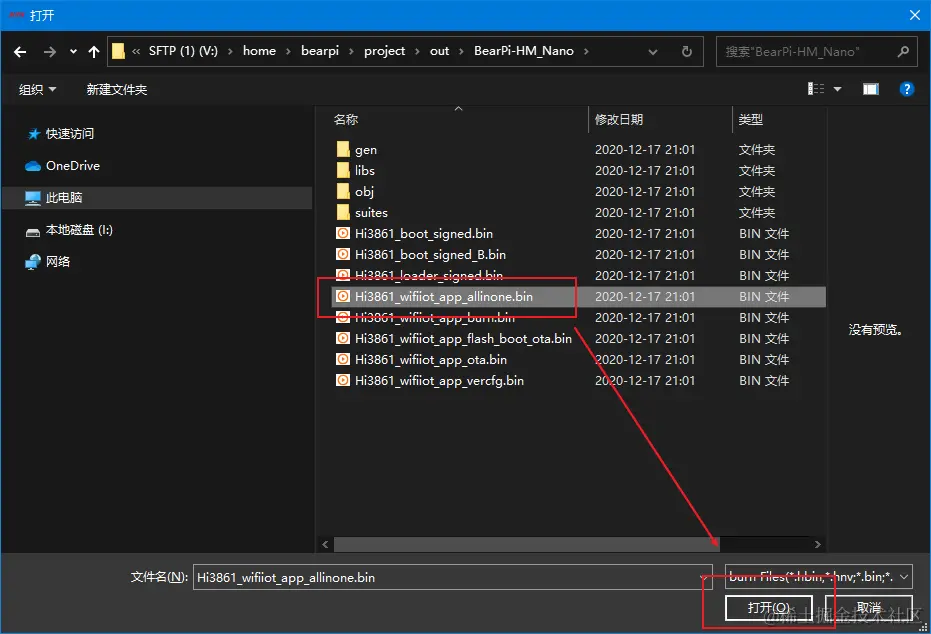Select file Hi3861_wifiiot_app_burn.bin

435,318
